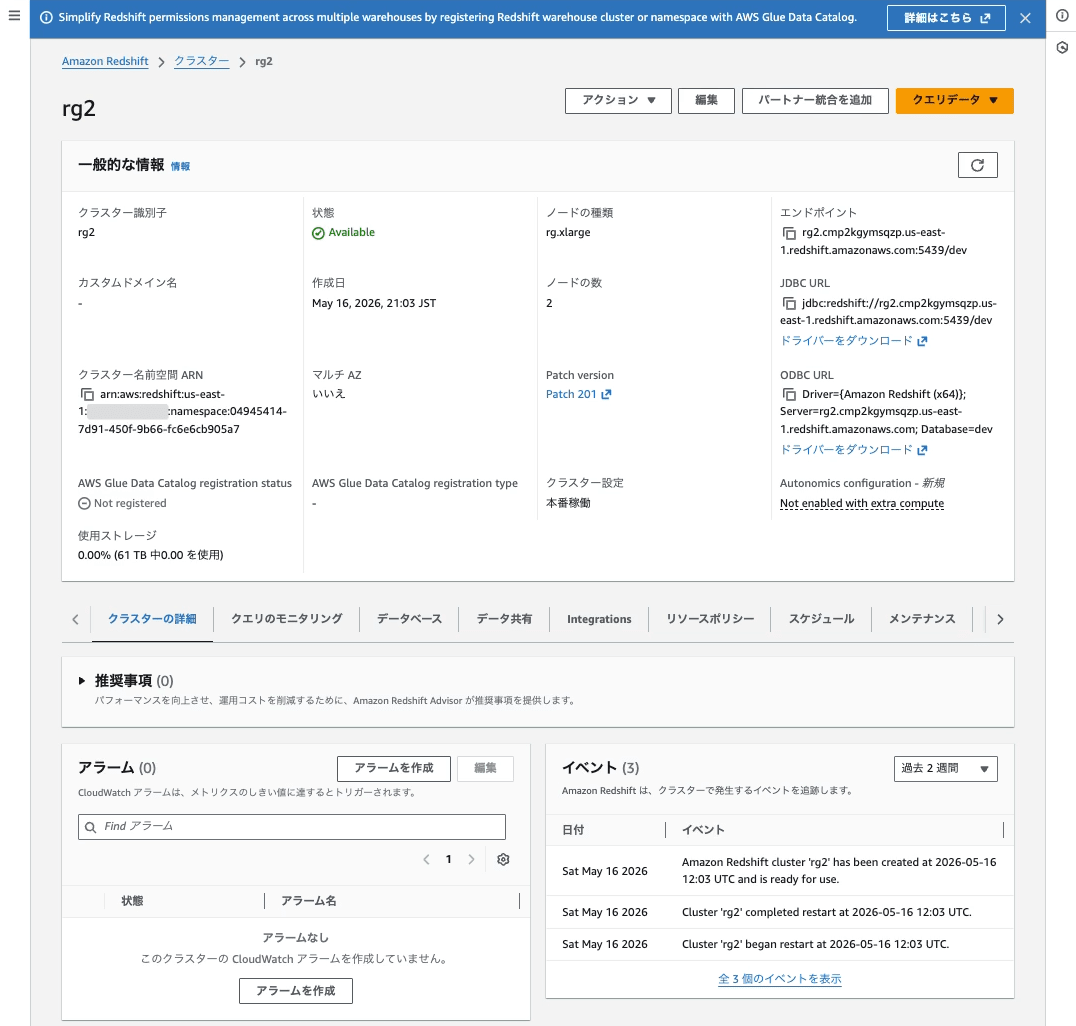Click the イベント column header
The height and width of the screenshot is (1026, 1076).
tap(703, 830)
